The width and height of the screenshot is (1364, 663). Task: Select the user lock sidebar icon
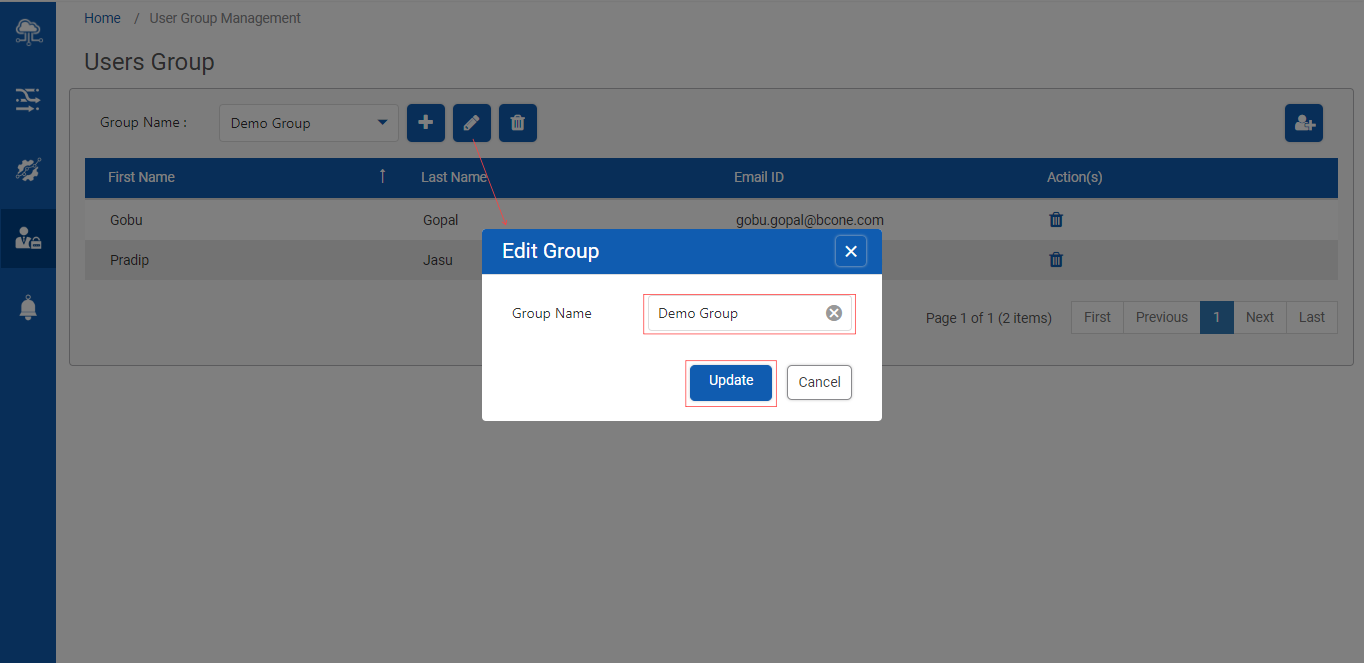tap(28, 238)
